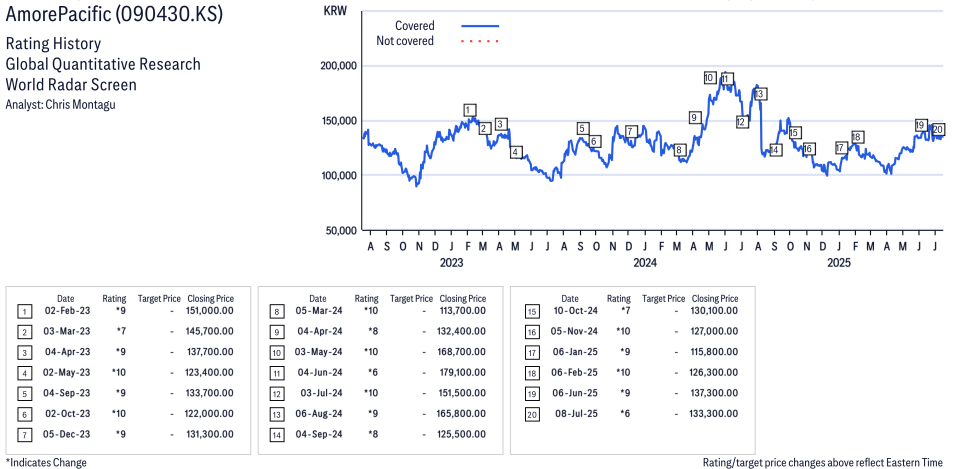Screen dimensions: 954x469
Task: Click the 50,000 y-axis label
Action: [341, 231]
